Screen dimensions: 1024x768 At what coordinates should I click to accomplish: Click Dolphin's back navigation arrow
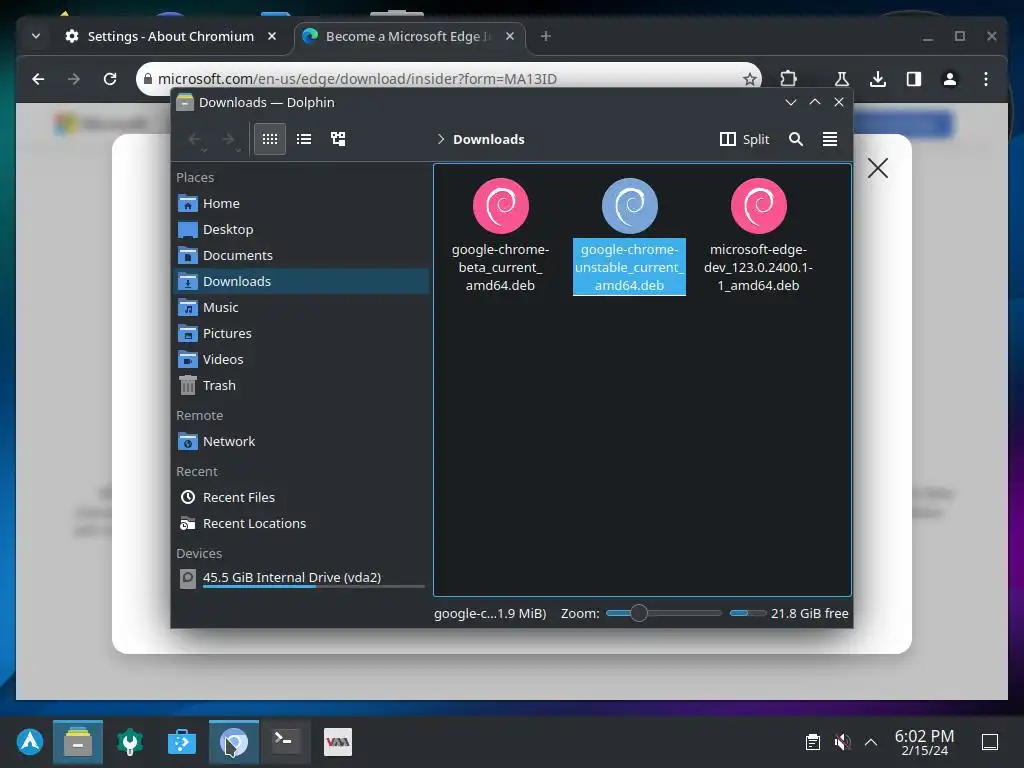click(195, 139)
